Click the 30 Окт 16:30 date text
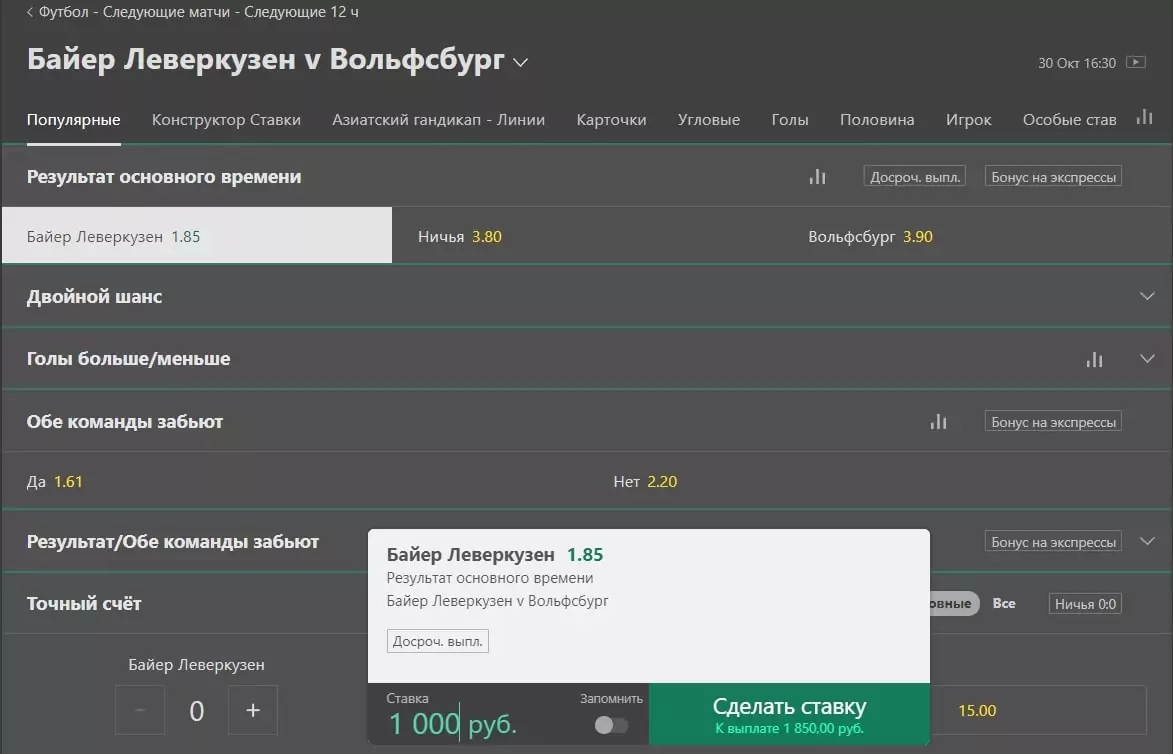 pyautogui.click(x=1076, y=63)
